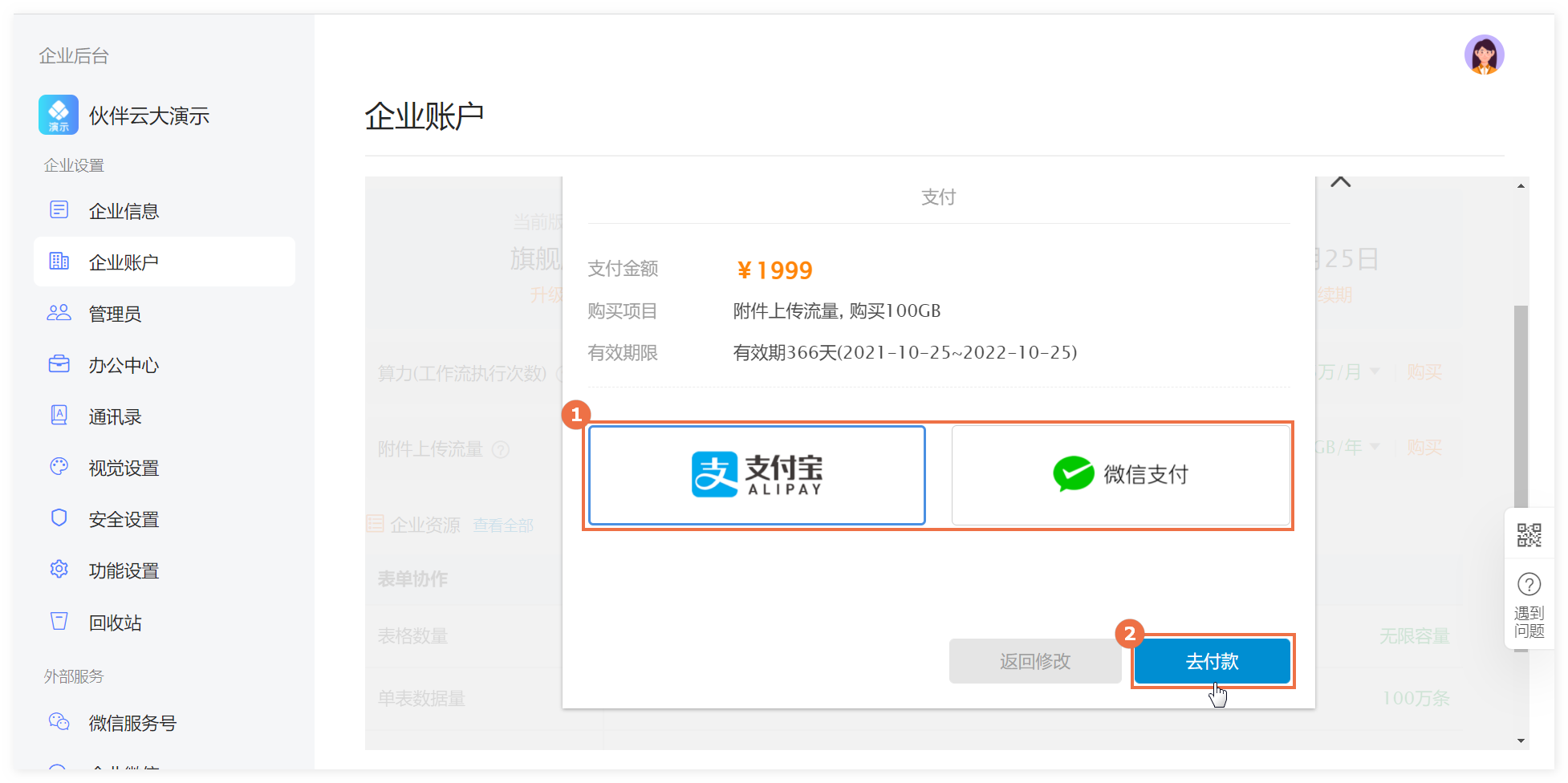The height and width of the screenshot is (783, 1568).
Task: Open 通讯录 menu item
Action: coord(165,416)
